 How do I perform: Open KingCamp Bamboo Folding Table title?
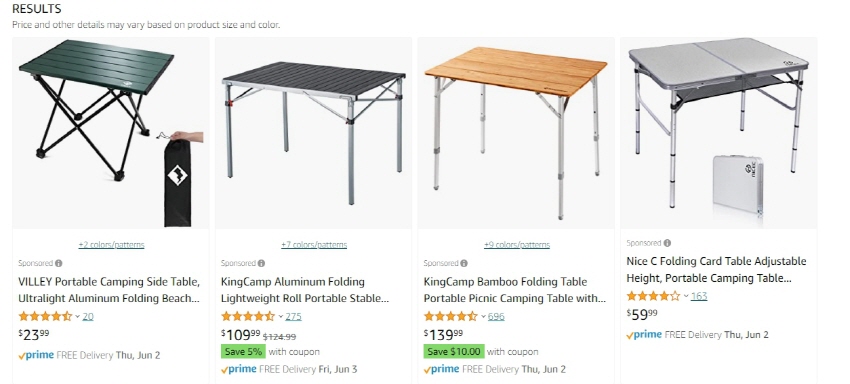514,290
